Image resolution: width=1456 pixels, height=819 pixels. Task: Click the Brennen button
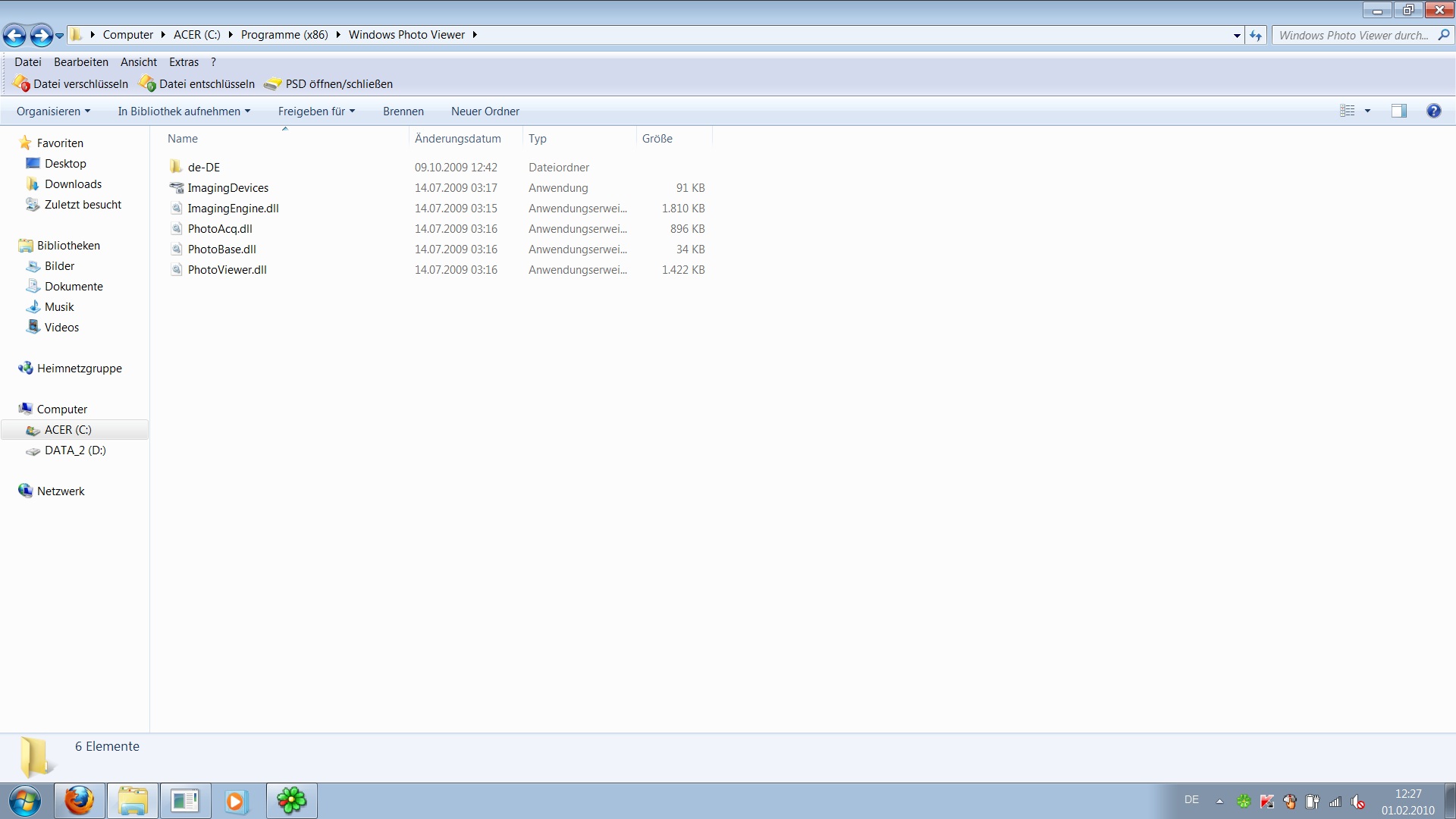pyautogui.click(x=403, y=111)
